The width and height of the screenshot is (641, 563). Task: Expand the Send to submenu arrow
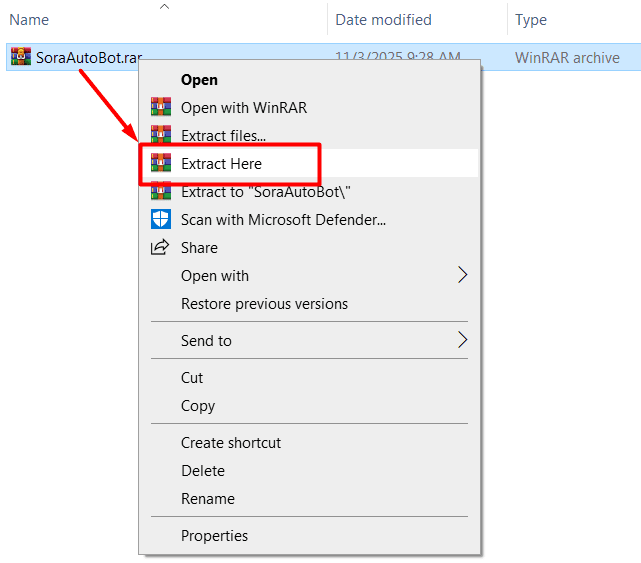[x=462, y=339]
